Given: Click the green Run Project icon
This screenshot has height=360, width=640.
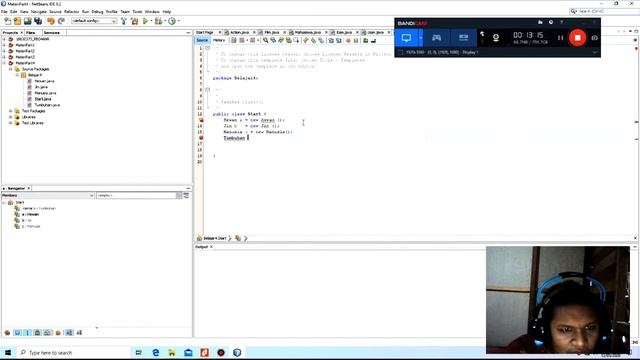Looking at the screenshot, I should (145, 21).
